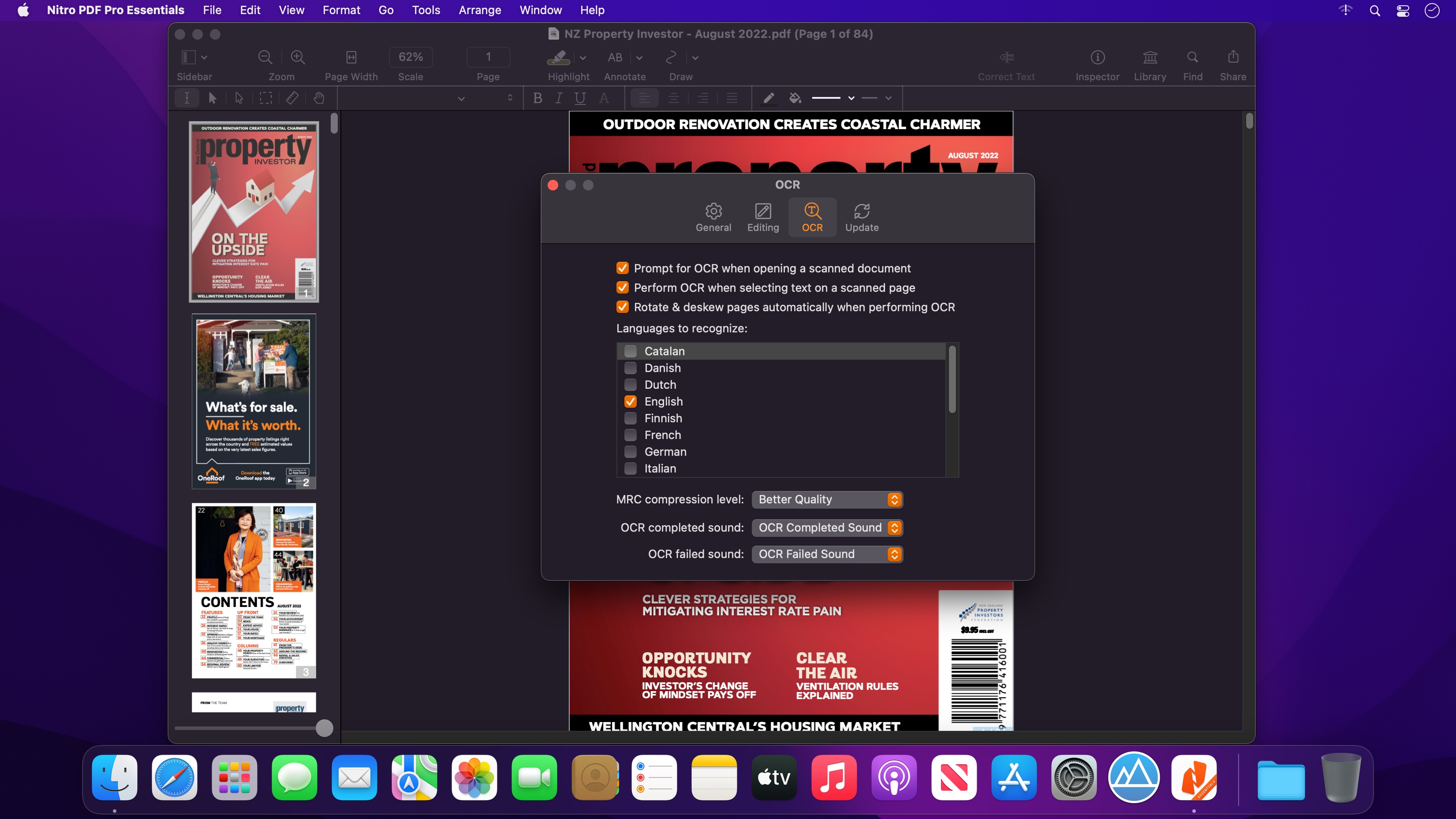Click the thumbnail size slider knob
This screenshot has height=819, width=1456.
[x=324, y=728]
